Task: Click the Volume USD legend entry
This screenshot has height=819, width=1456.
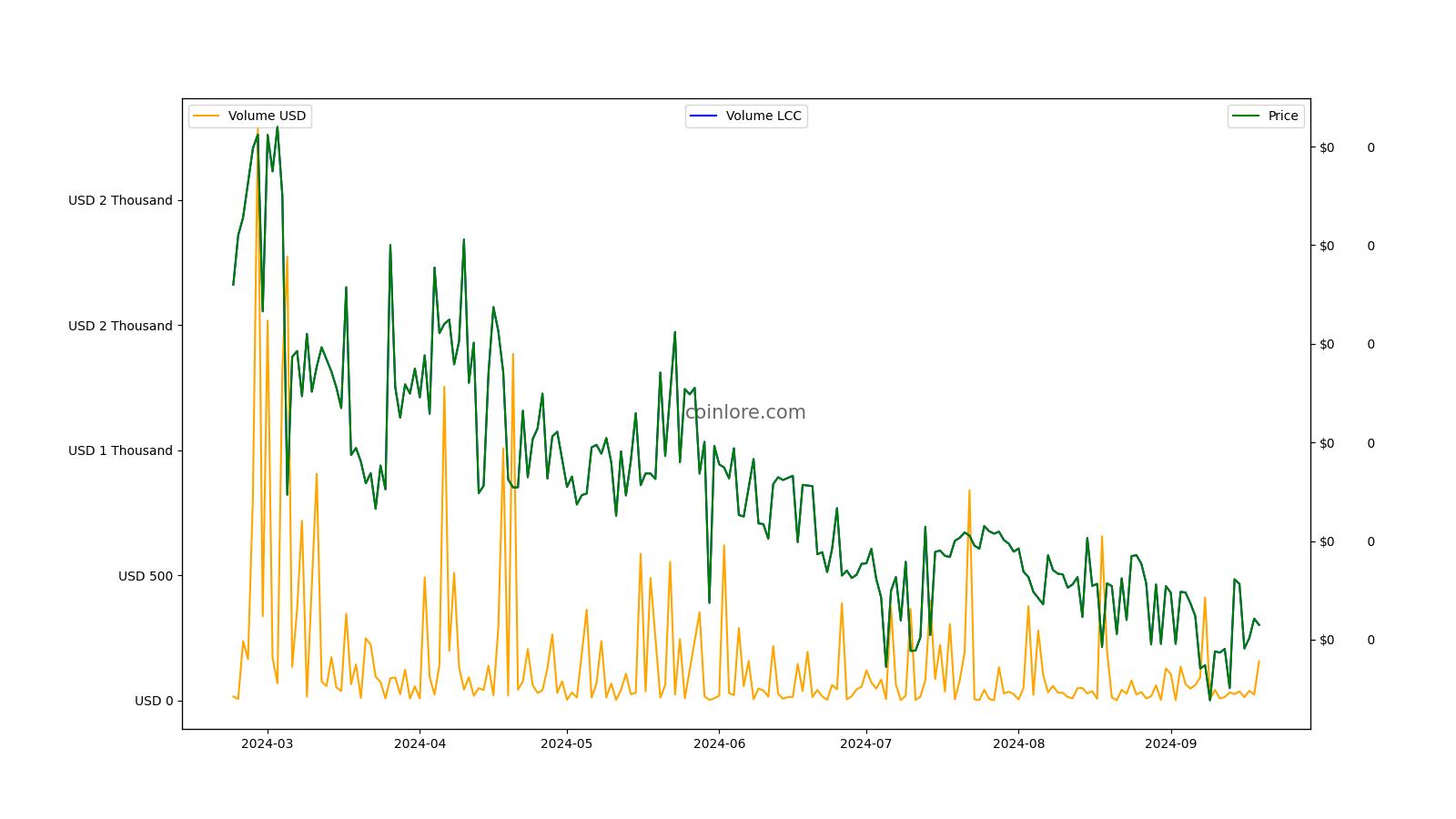Action: tap(250, 116)
